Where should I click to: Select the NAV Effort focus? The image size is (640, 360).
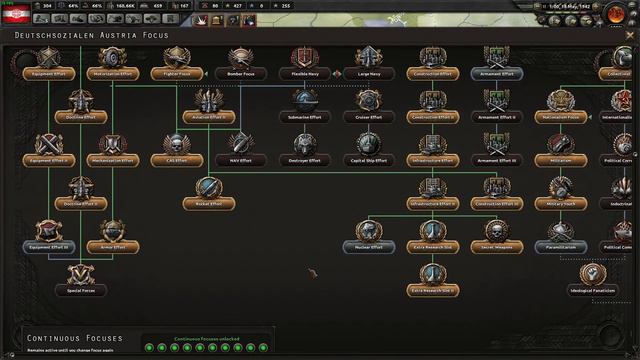coord(241,160)
